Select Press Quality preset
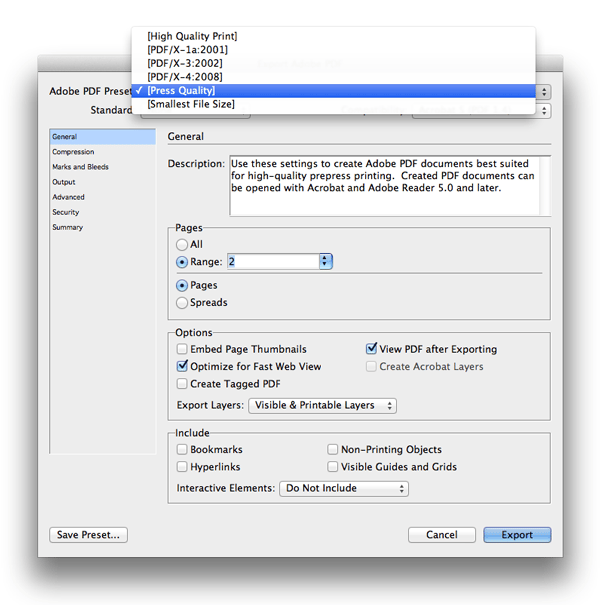Screen dimensions: 600x605 333,91
